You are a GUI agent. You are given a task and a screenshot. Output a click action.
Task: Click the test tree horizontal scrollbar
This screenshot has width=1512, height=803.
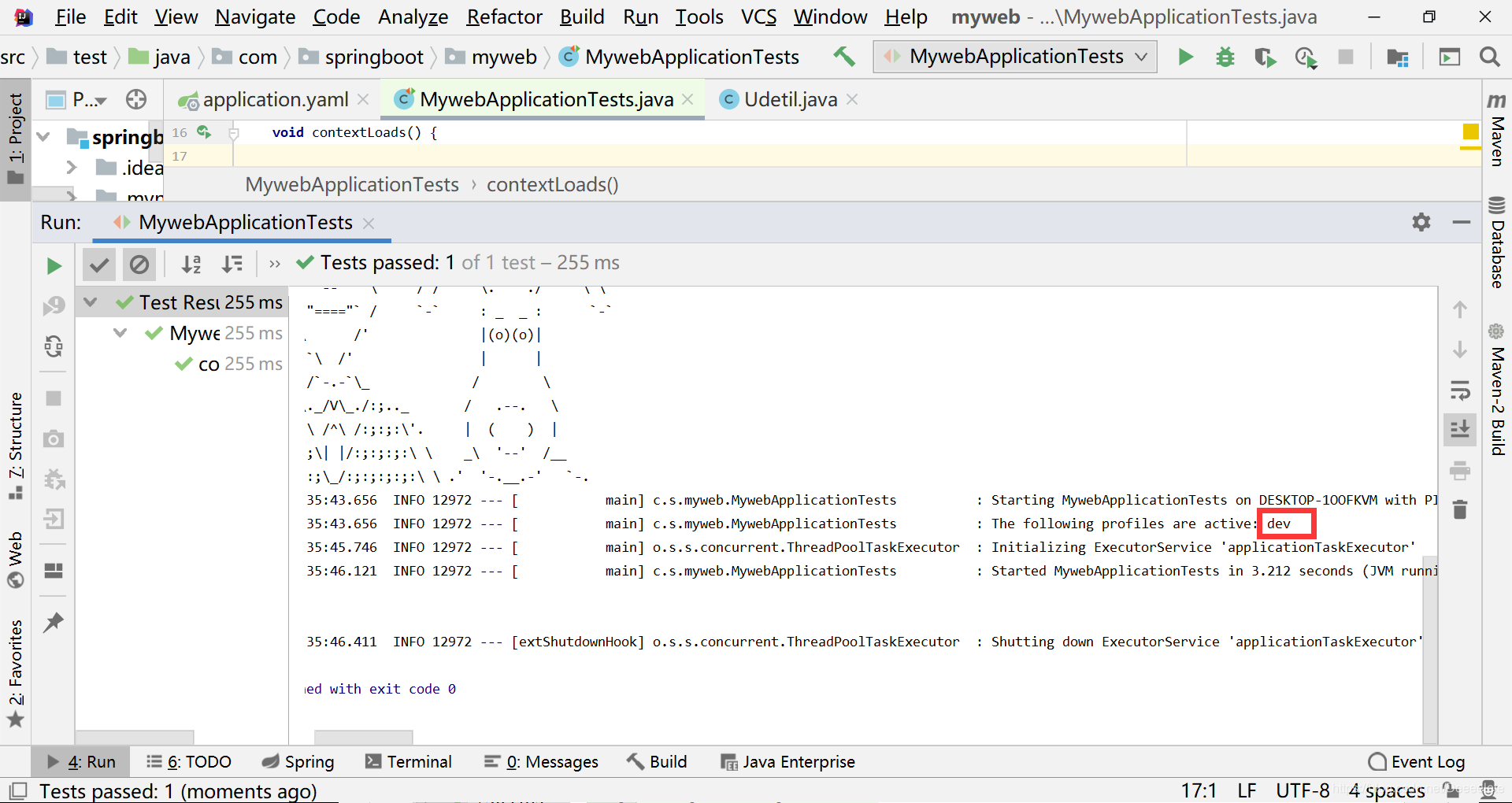coord(135,738)
